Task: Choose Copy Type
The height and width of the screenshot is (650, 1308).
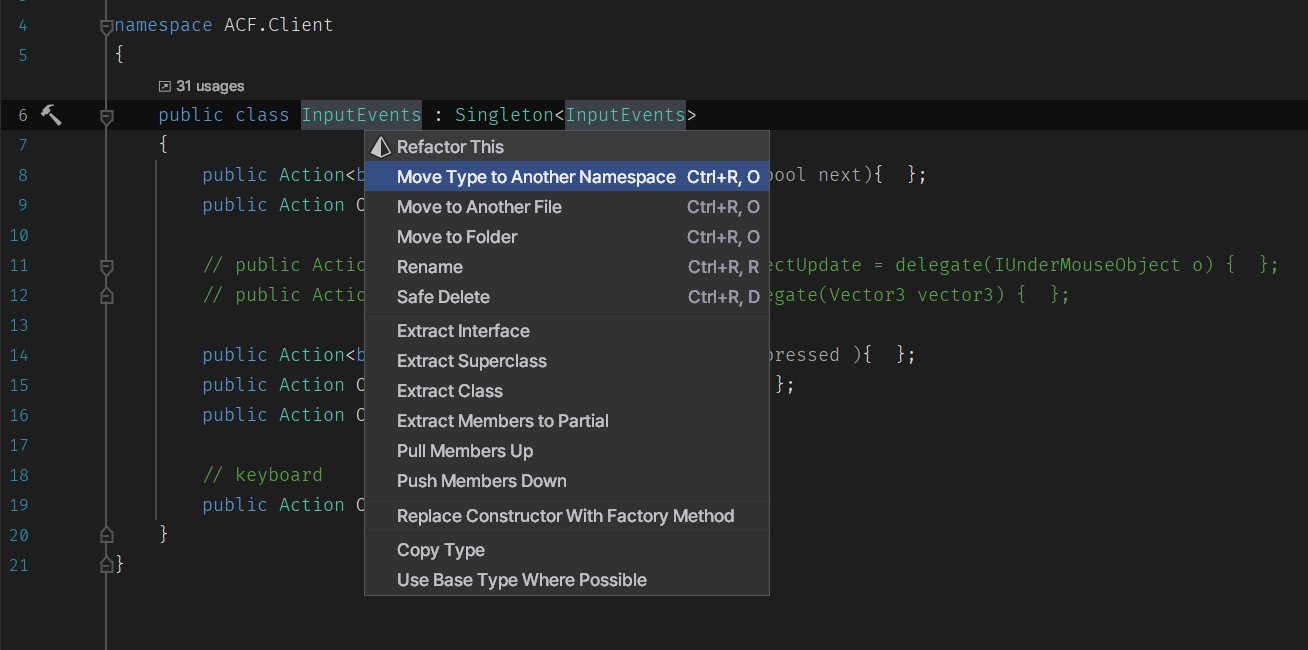Action: click(567, 550)
